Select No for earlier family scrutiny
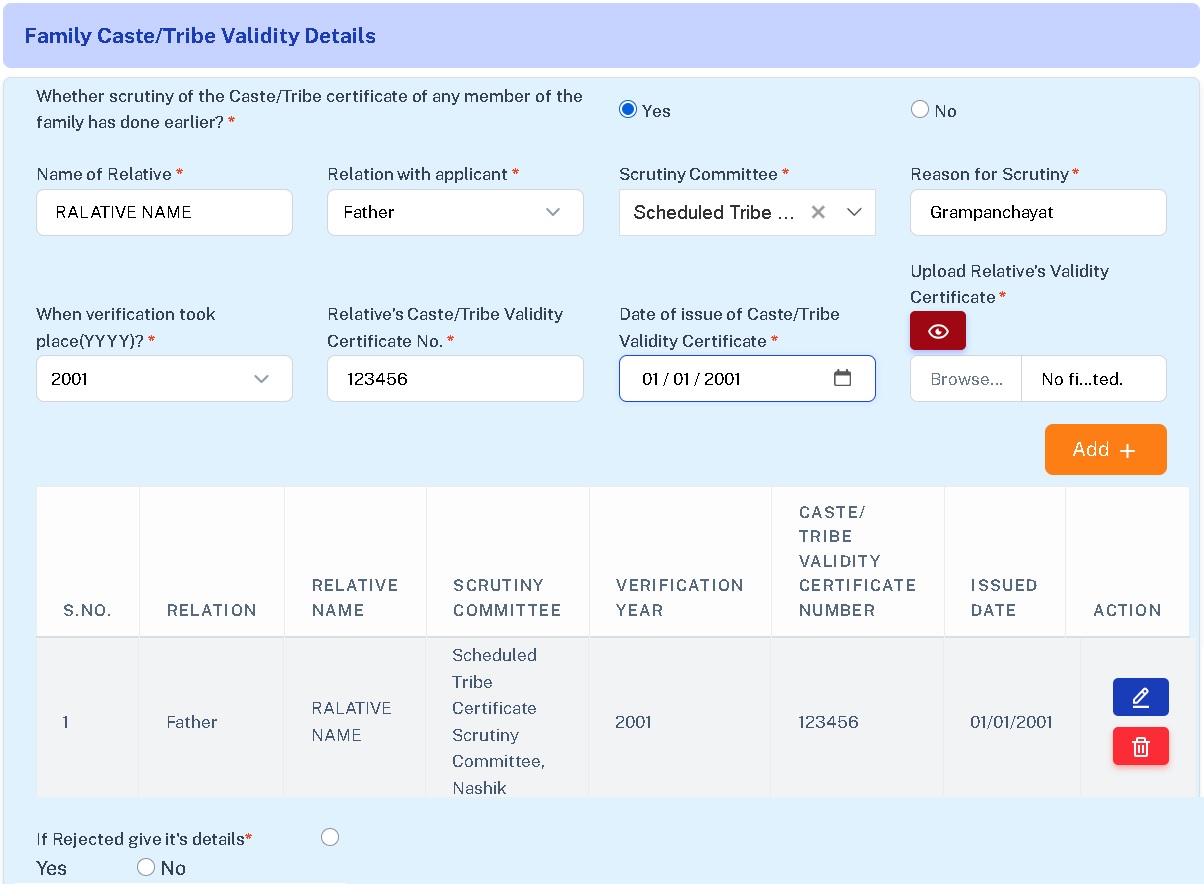The width and height of the screenshot is (1204, 884). [920, 110]
